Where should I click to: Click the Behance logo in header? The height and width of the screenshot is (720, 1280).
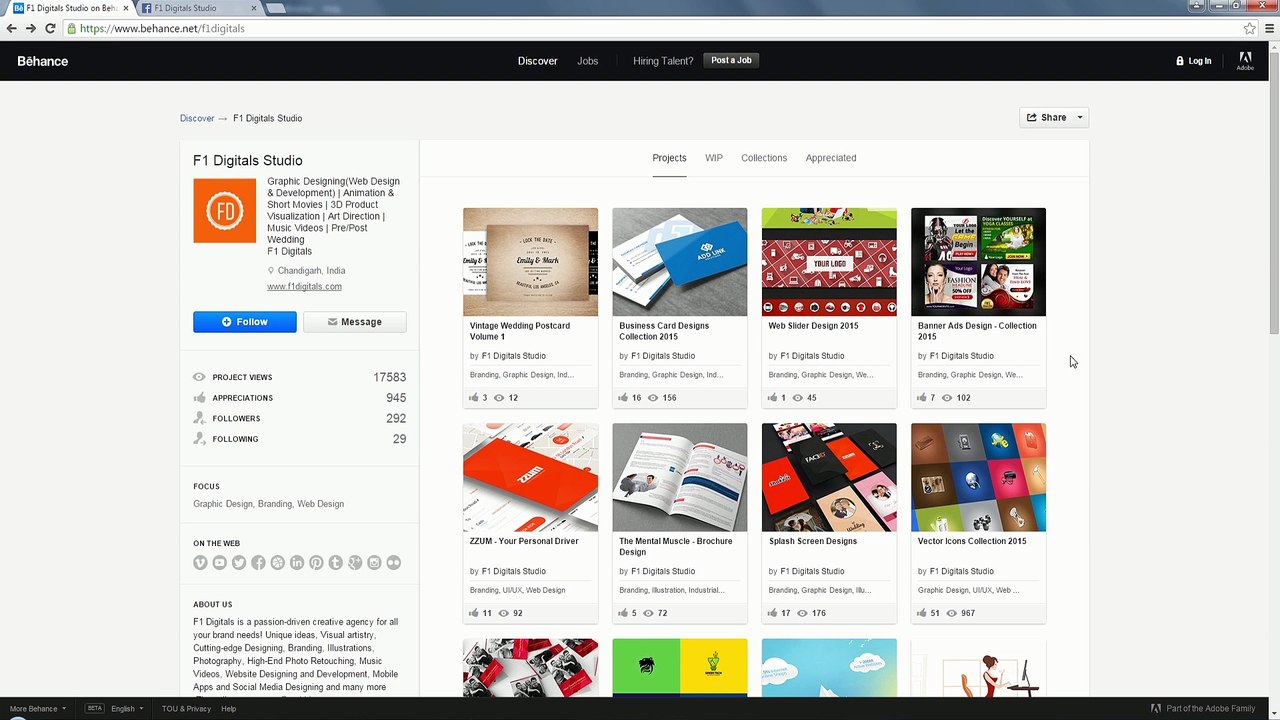[43, 61]
